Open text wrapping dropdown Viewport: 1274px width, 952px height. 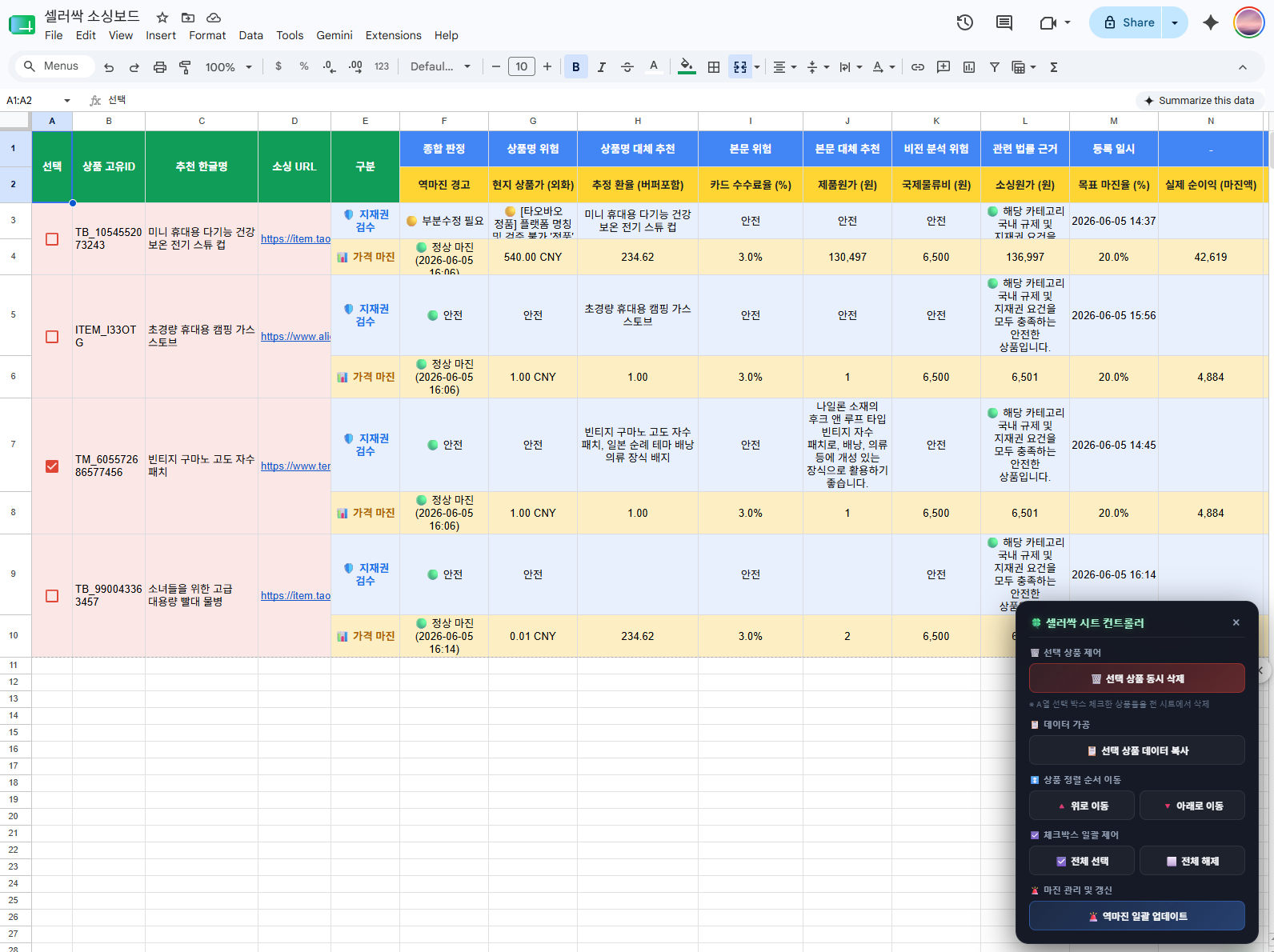tap(851, 67)
